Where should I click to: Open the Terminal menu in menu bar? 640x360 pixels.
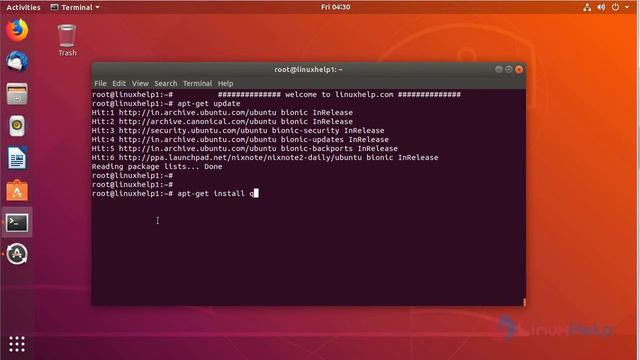point(197,83)
